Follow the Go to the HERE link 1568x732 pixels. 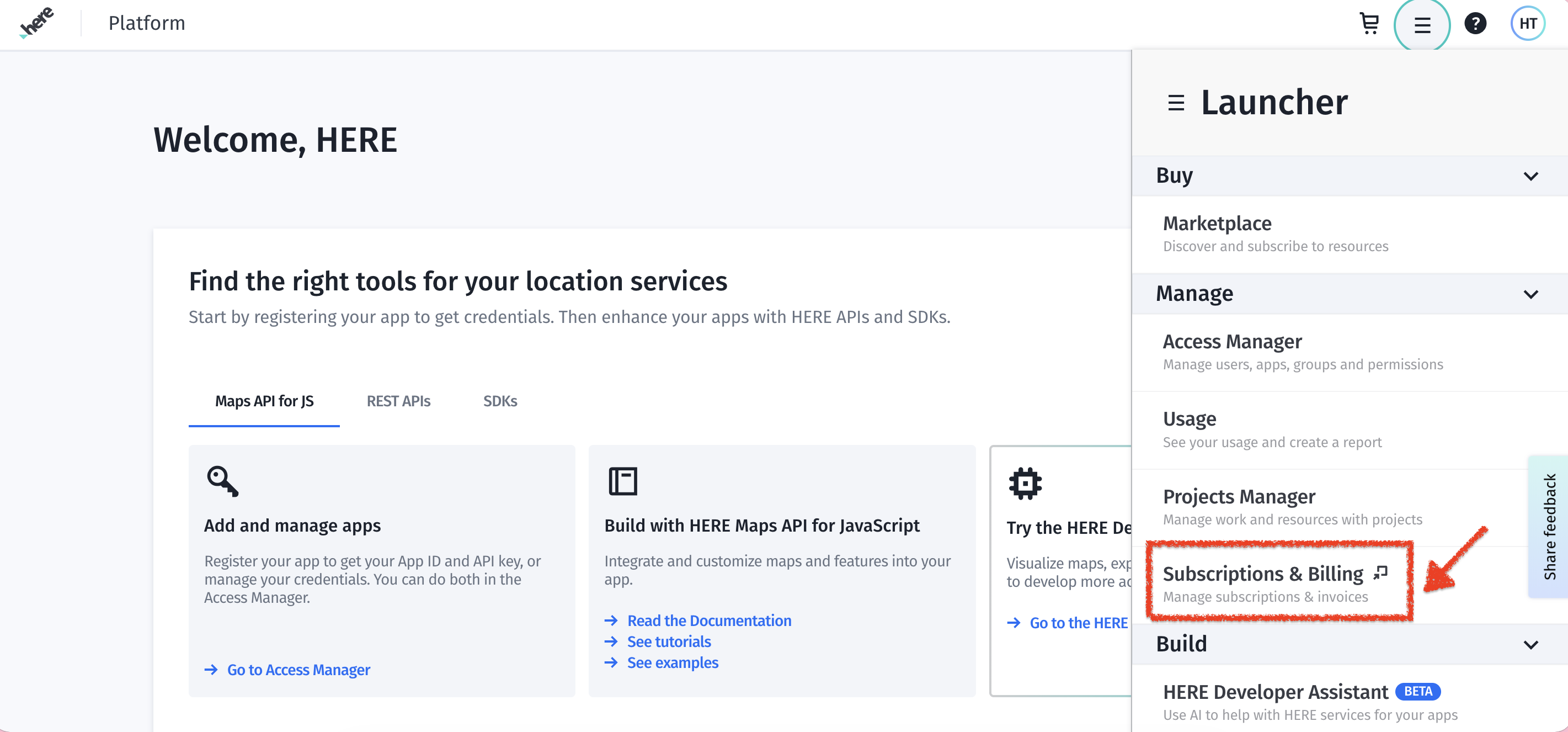pos(1079,623)
